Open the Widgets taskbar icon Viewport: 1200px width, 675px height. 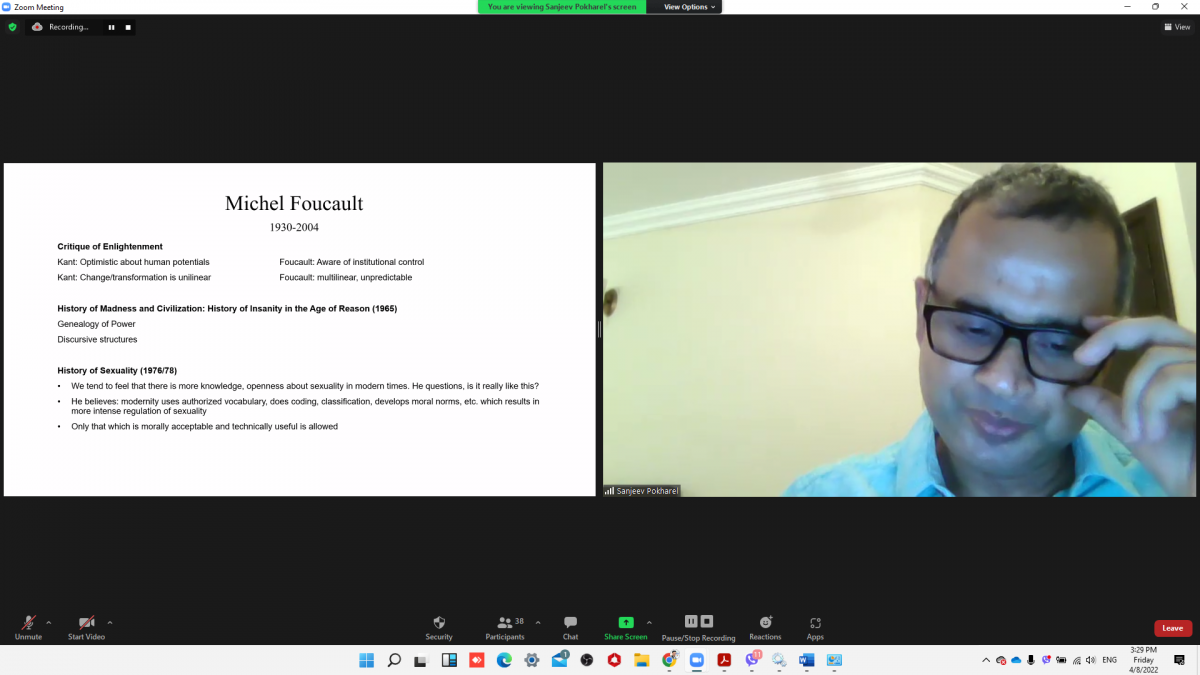pyautogui.click(x=449, y=660)
